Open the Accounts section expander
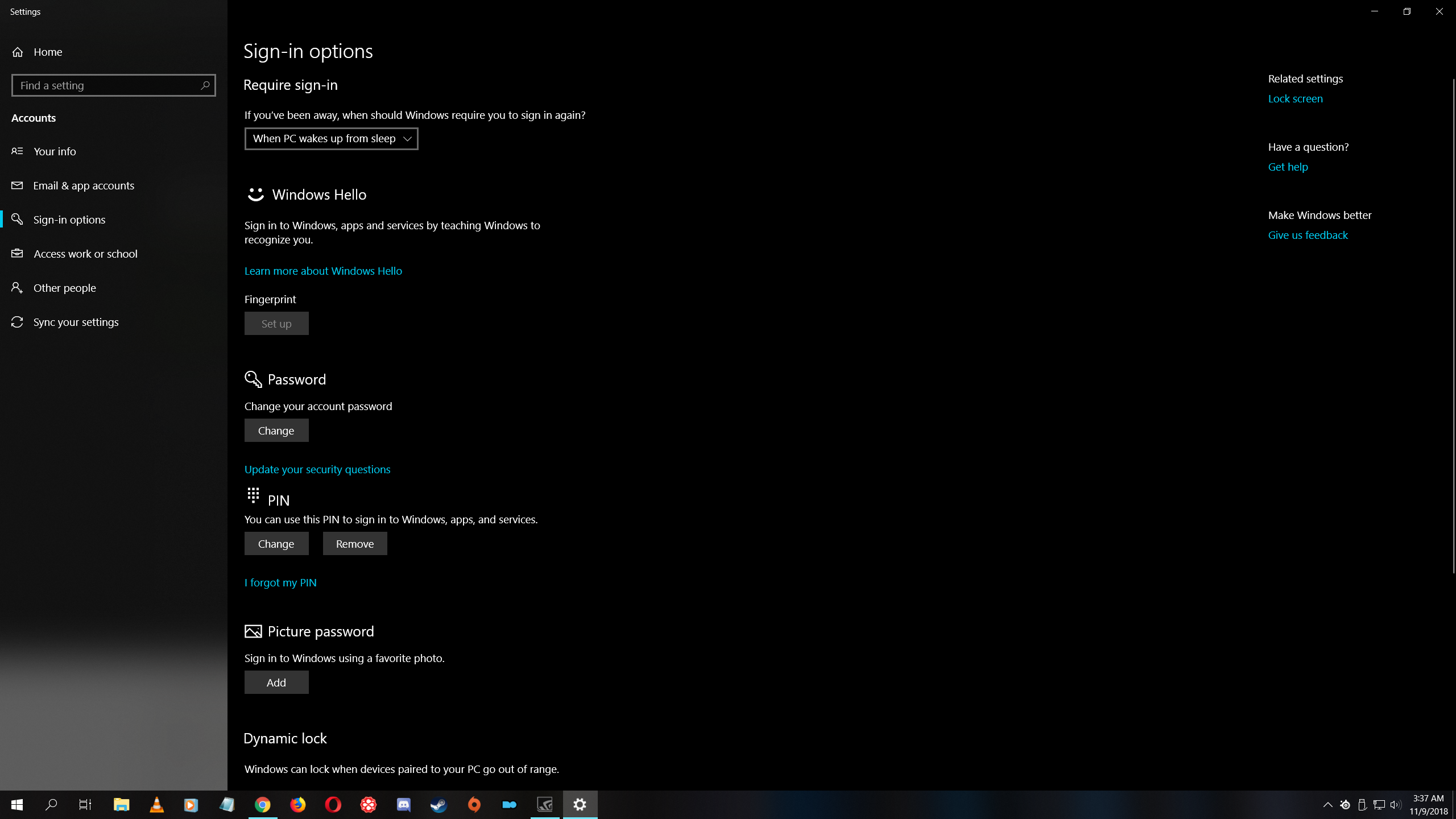The width and height of the screenshot is (1456, 819). [33, 118]
